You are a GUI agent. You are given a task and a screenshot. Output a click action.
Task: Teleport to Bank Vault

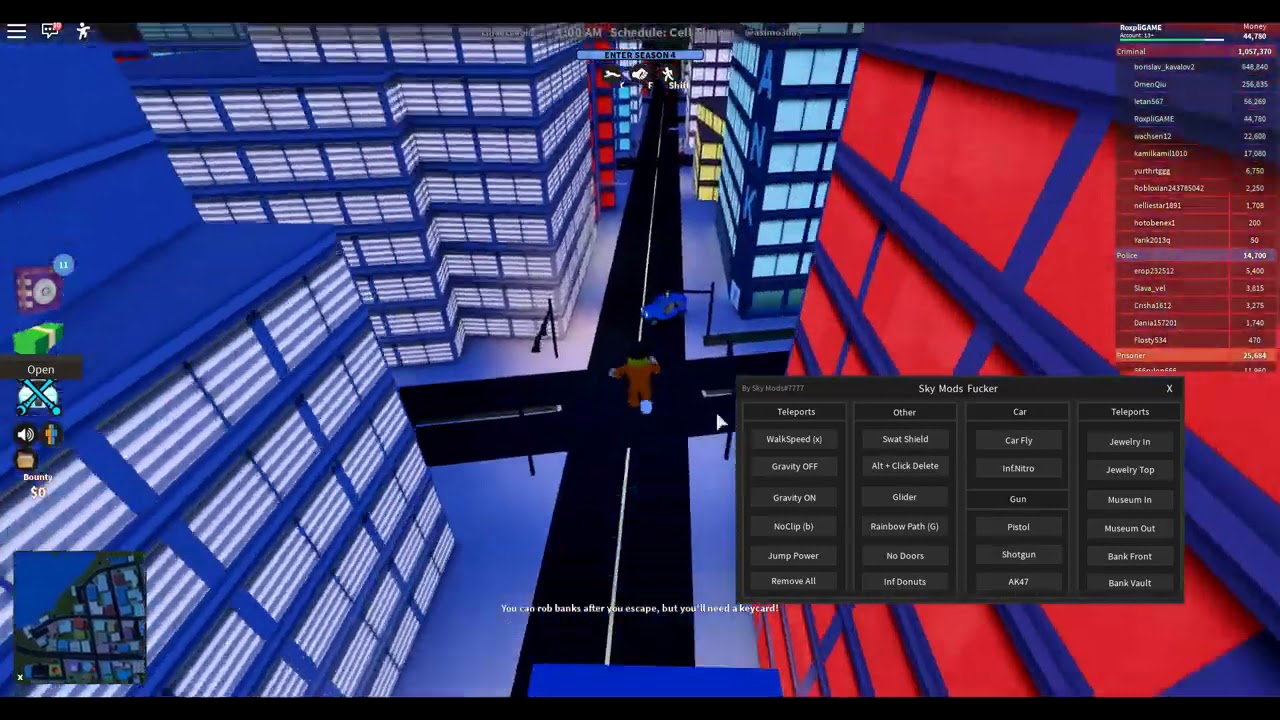pos(1130,582)
